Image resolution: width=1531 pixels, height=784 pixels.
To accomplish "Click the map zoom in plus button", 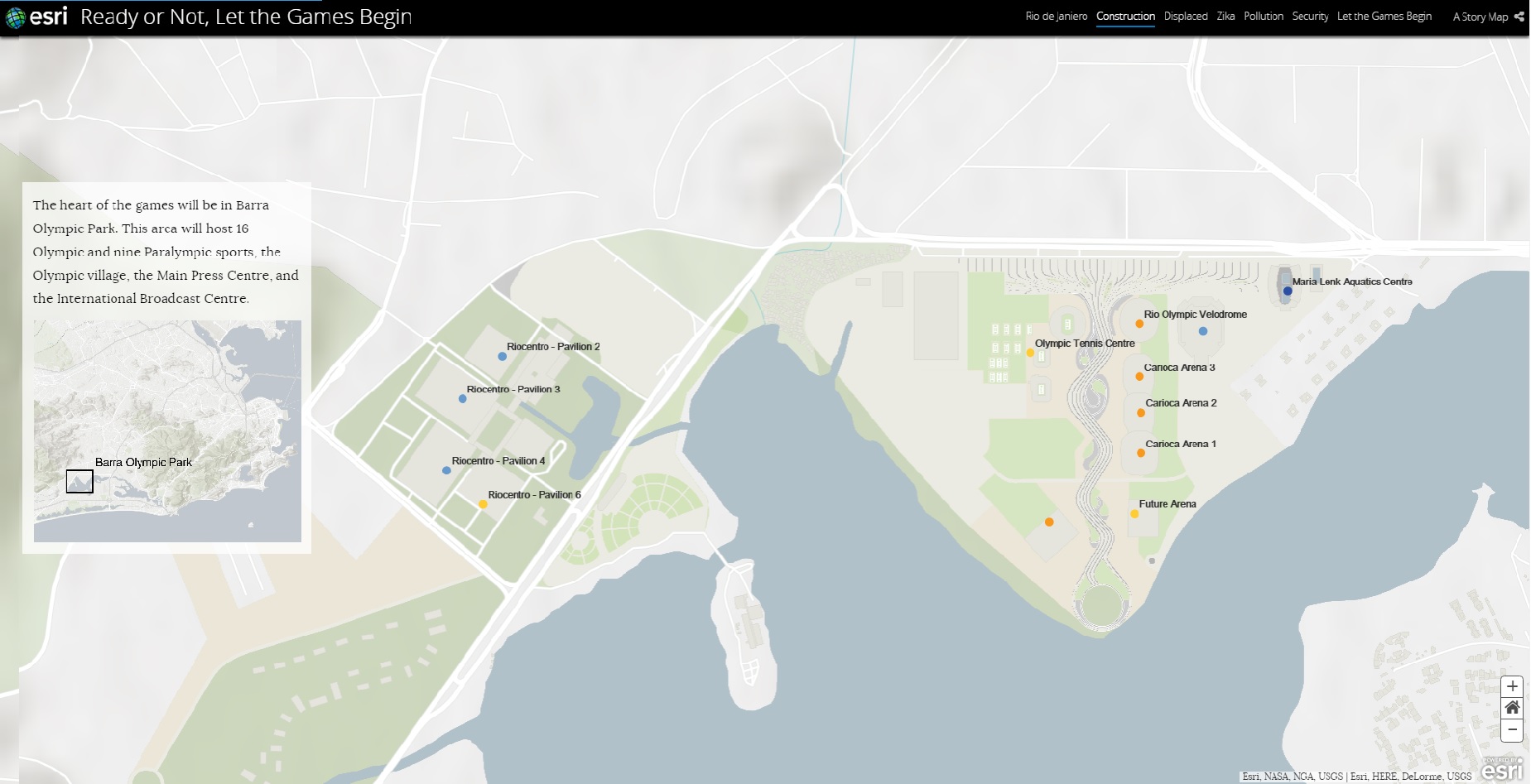I will click(x=1512, y=686).
